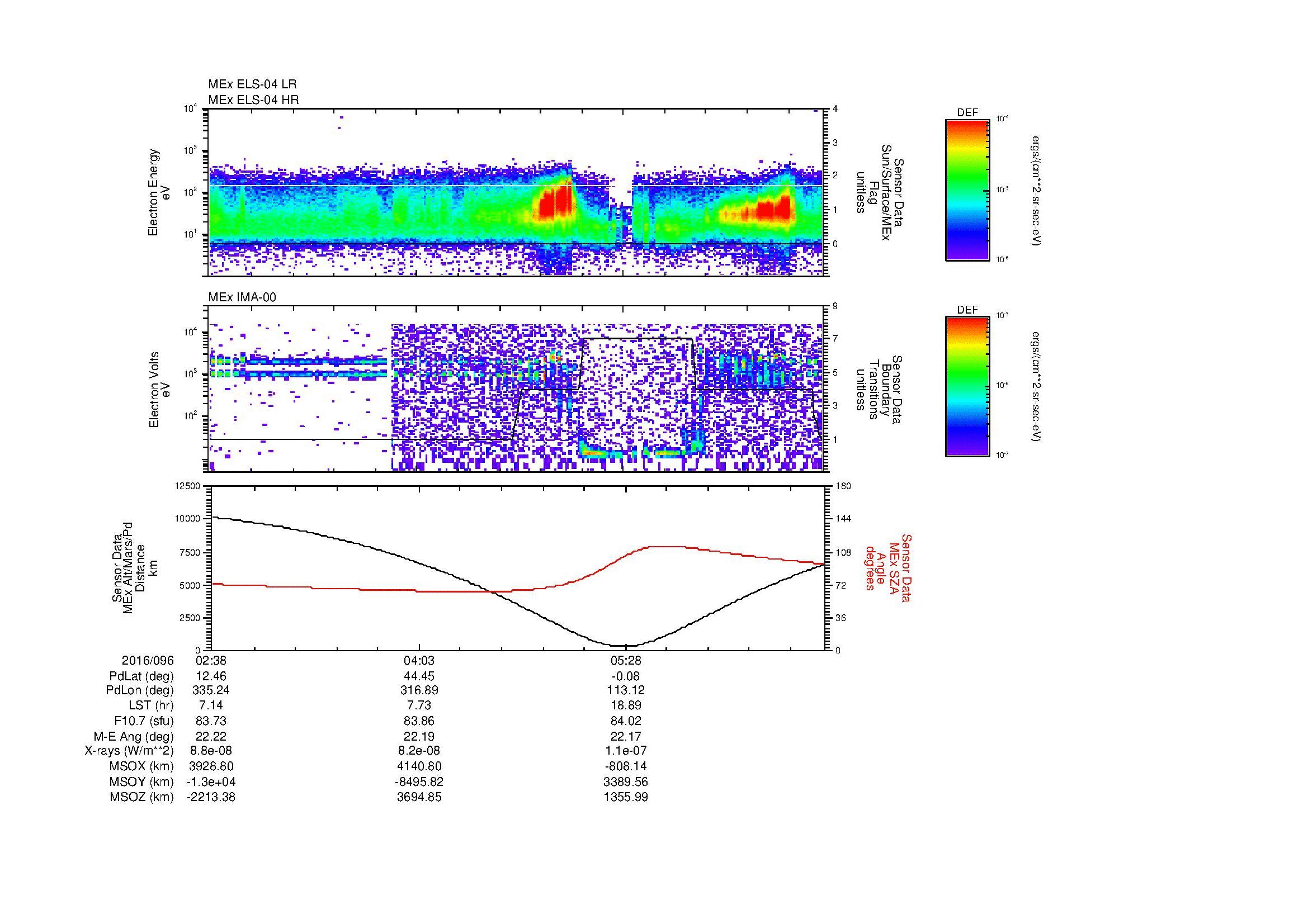
Task: Click the 'LST (hr)' row label
Action: coord(151,705)
